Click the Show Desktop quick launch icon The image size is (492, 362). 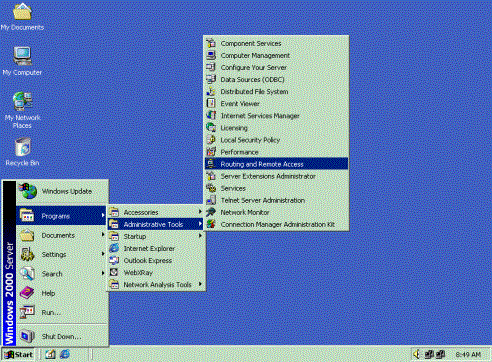click(x=51, y=354)
